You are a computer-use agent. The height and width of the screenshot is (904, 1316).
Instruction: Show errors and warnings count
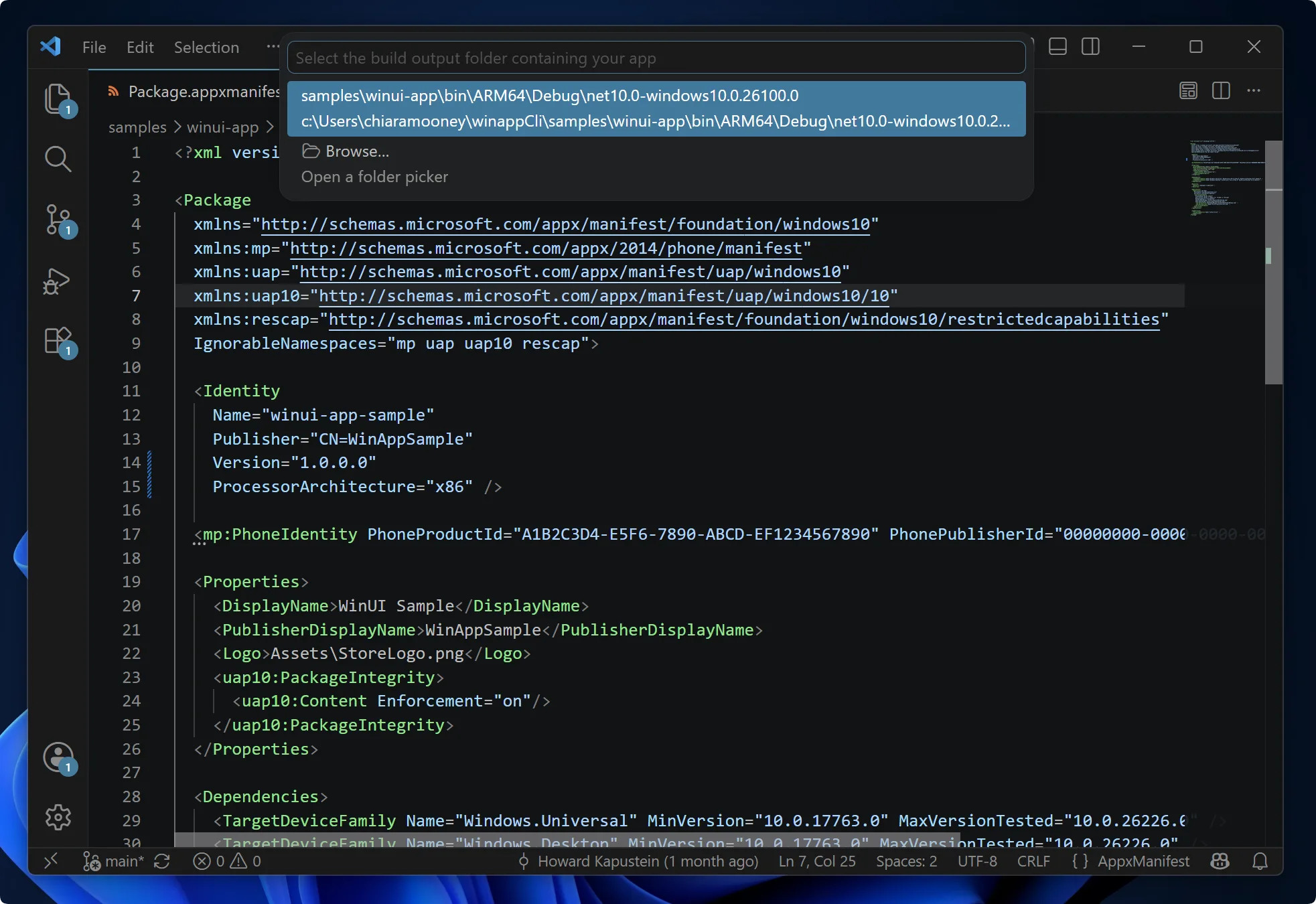coord(227,861)
